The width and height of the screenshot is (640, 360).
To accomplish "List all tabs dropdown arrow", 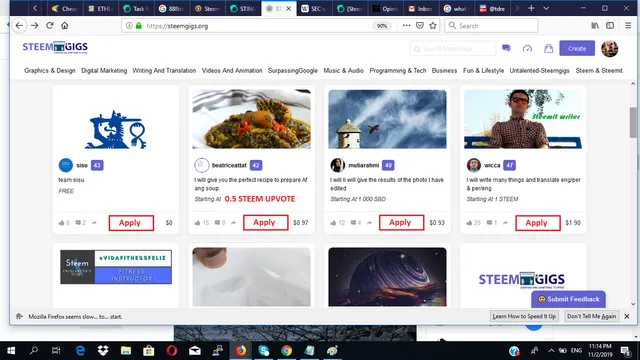I will coord(546,8).
